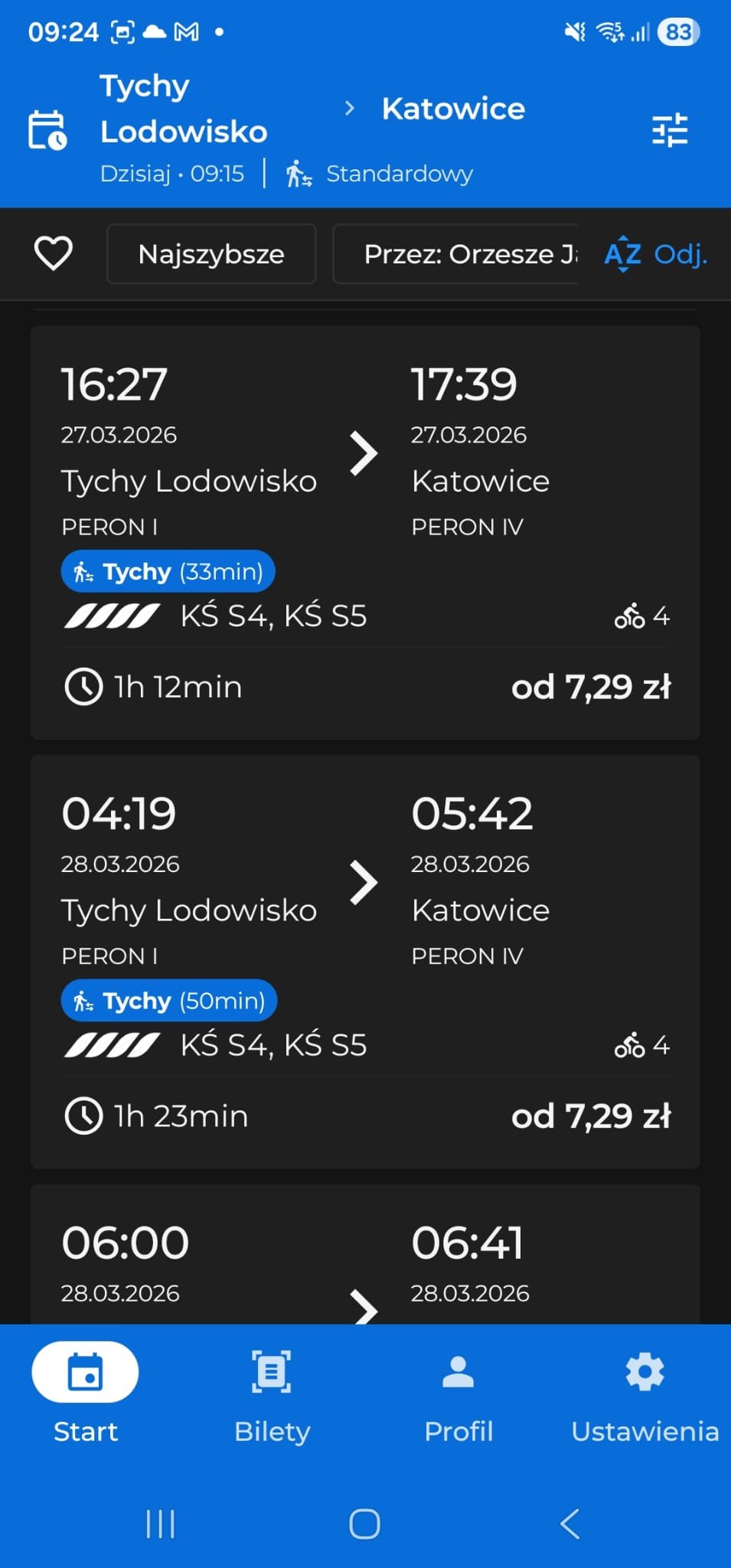
Task: Switch to the Profil tab
Action: [459, 1394]
